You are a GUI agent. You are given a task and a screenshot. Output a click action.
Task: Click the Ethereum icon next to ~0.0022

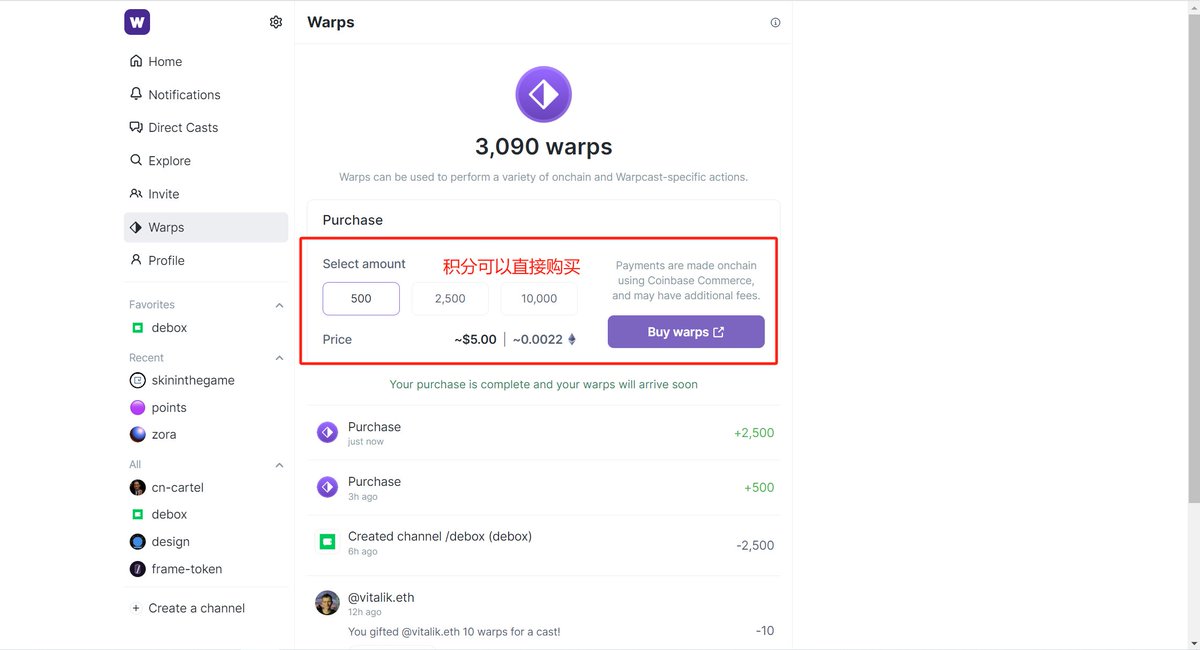click(x=572, y=339)
